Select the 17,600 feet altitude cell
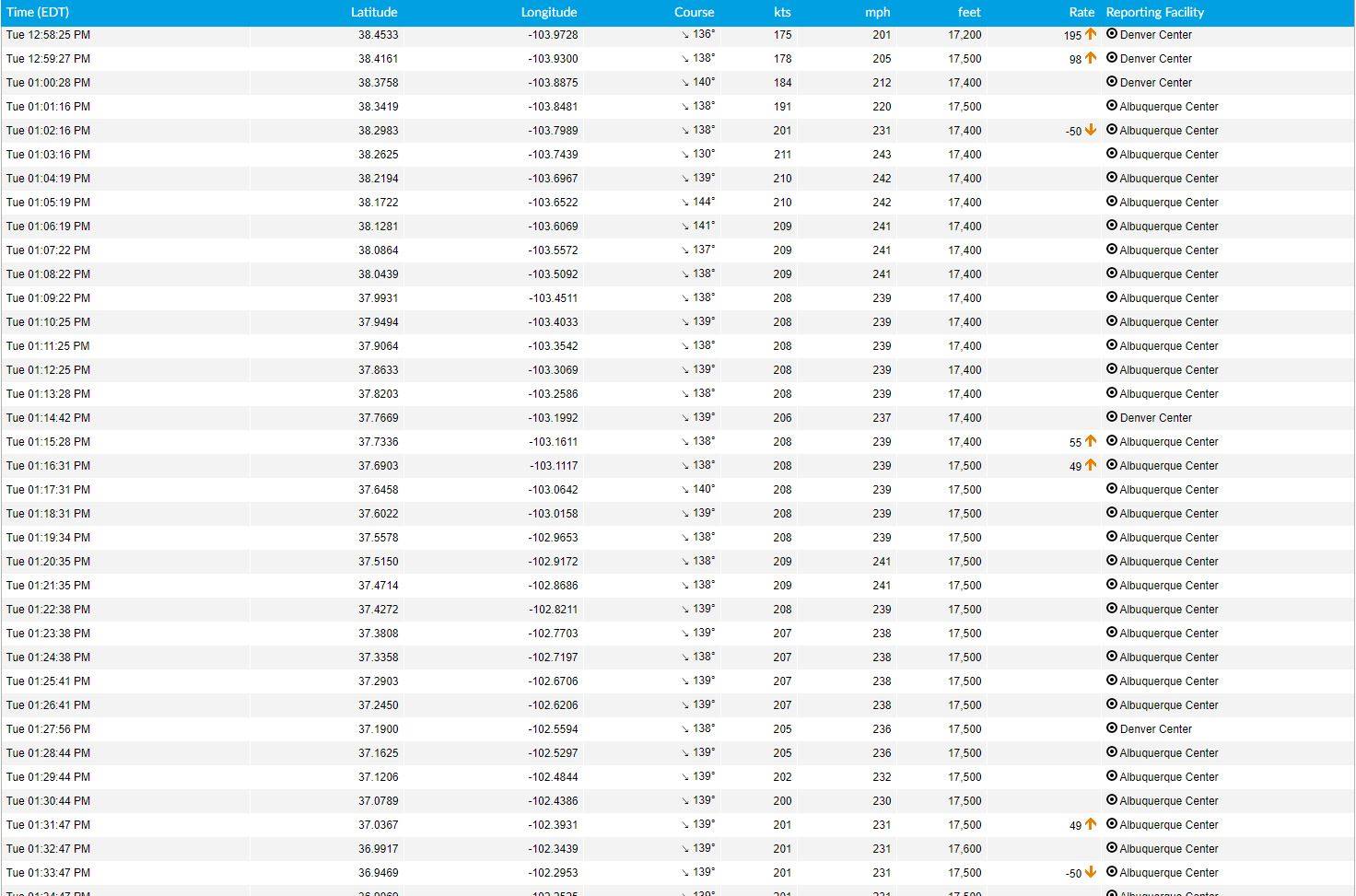The image size is (1356, 896). point(964,849)
